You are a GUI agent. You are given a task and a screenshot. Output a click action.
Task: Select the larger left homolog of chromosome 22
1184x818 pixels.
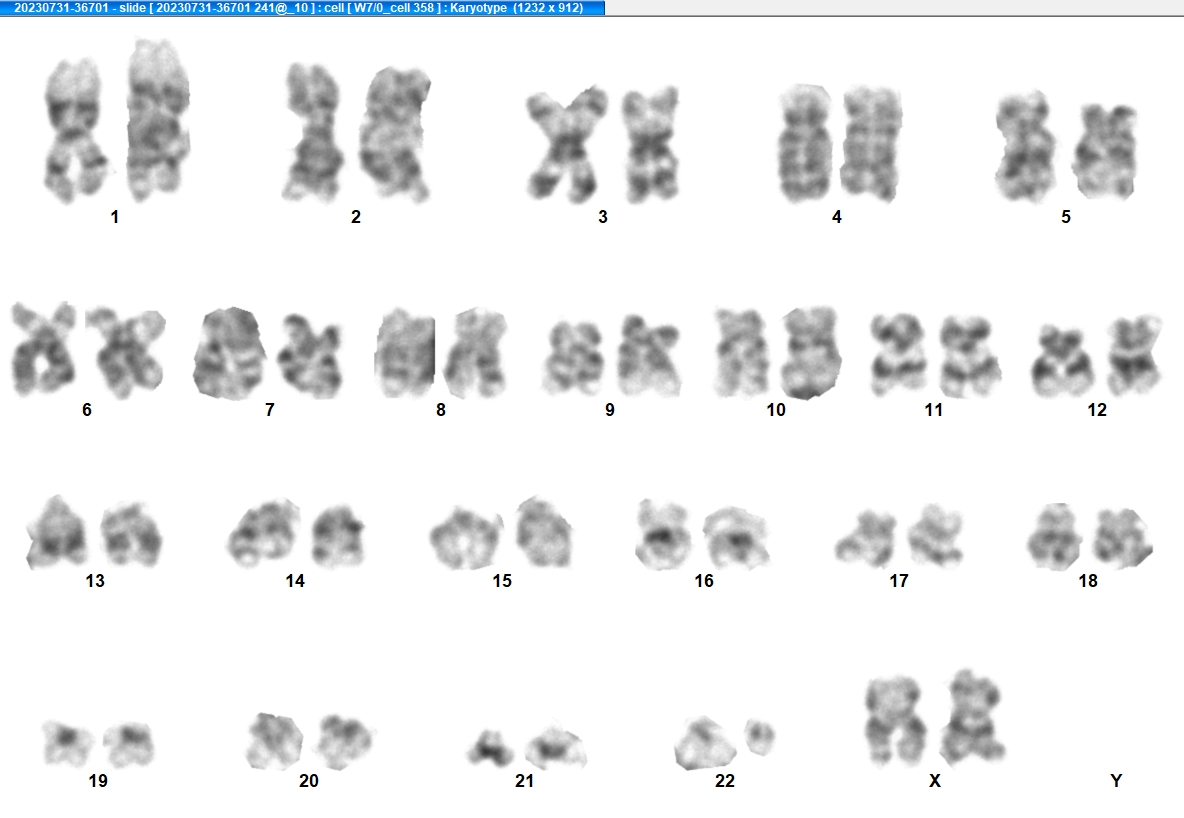(705, 743)
